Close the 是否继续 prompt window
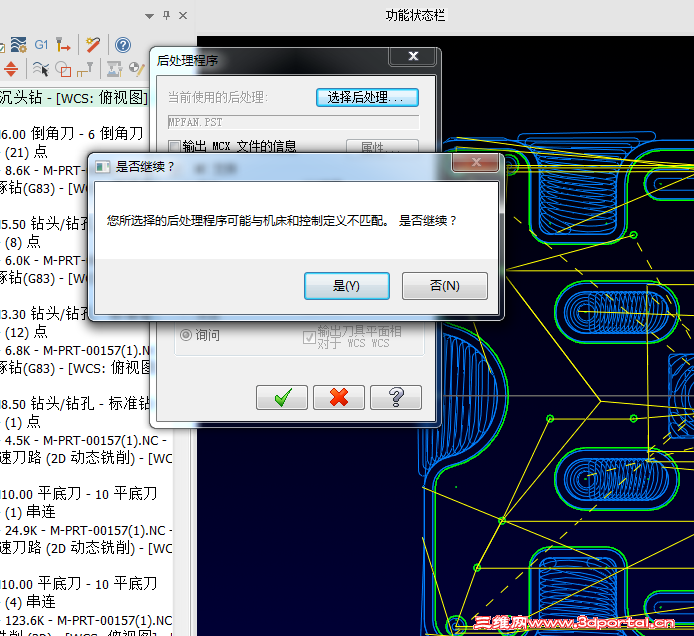 pyautogui.click(x=476, y=162)
